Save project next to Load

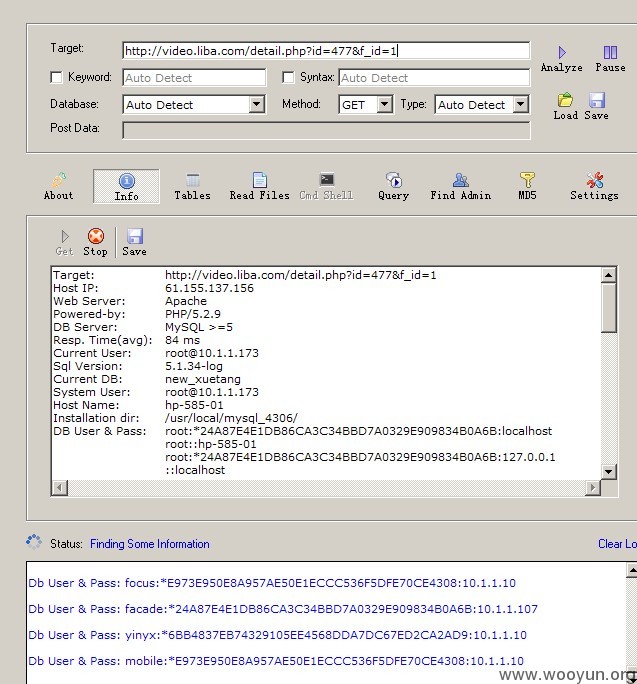[596, 106]
